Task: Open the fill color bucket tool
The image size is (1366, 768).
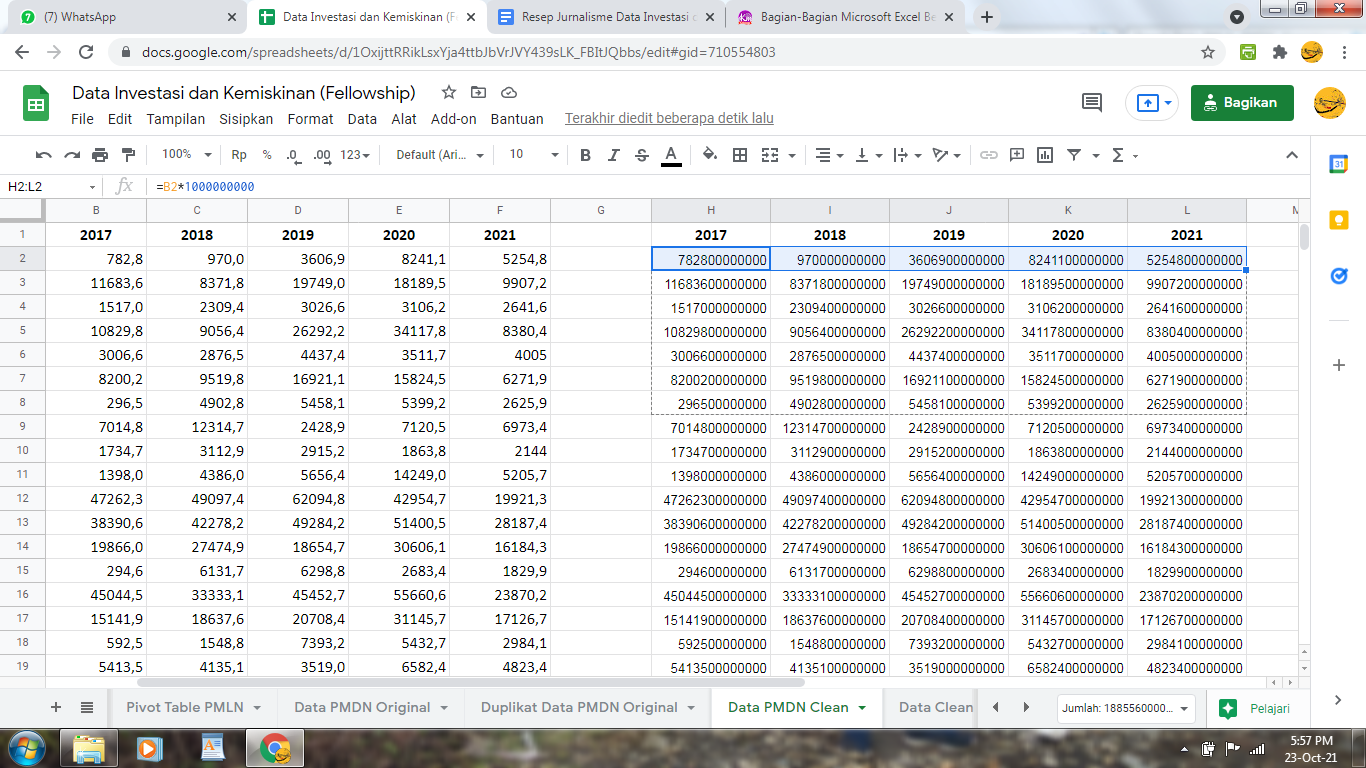Action: click(x=710, y=155)
